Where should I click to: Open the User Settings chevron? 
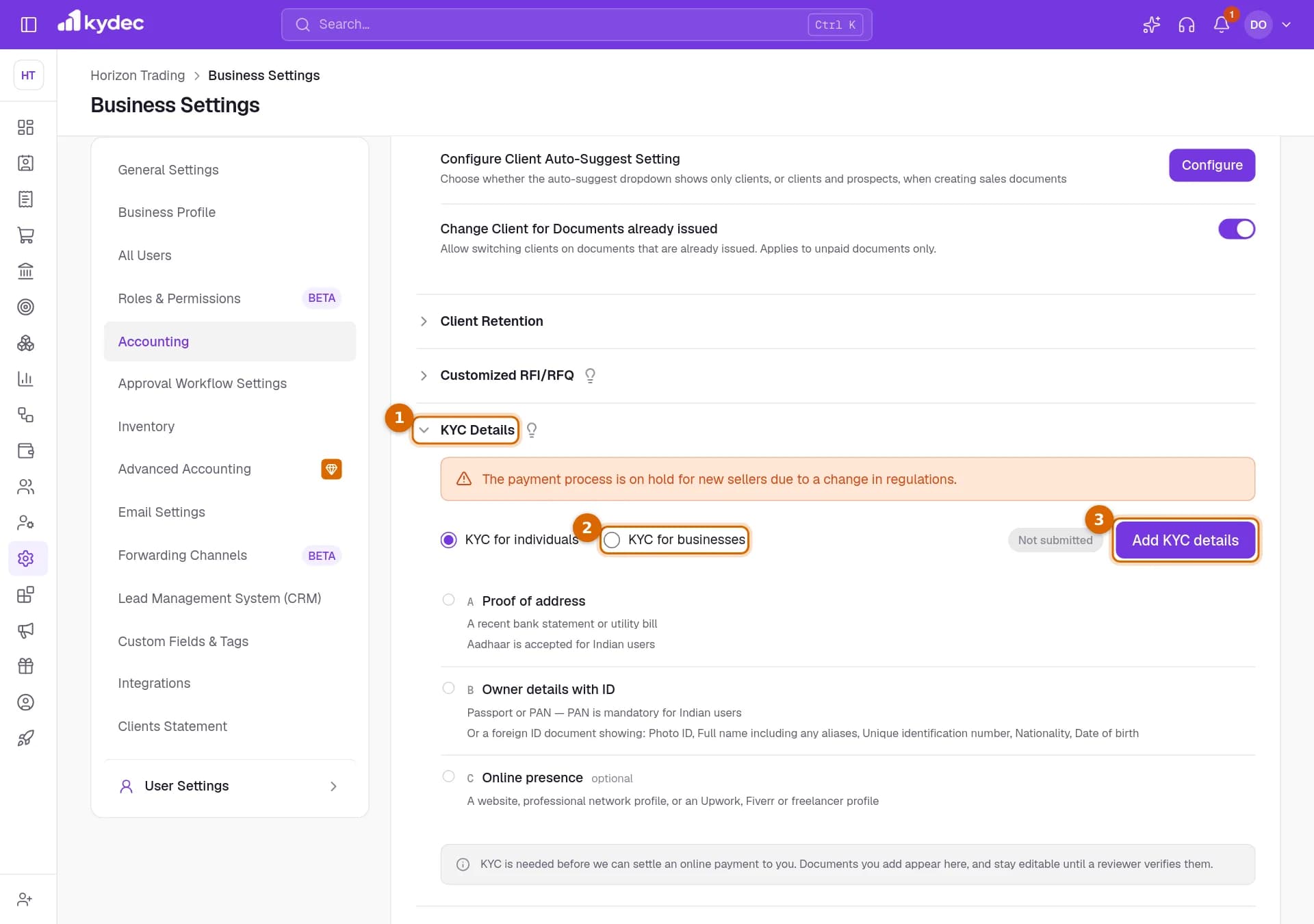pos(333,786)
